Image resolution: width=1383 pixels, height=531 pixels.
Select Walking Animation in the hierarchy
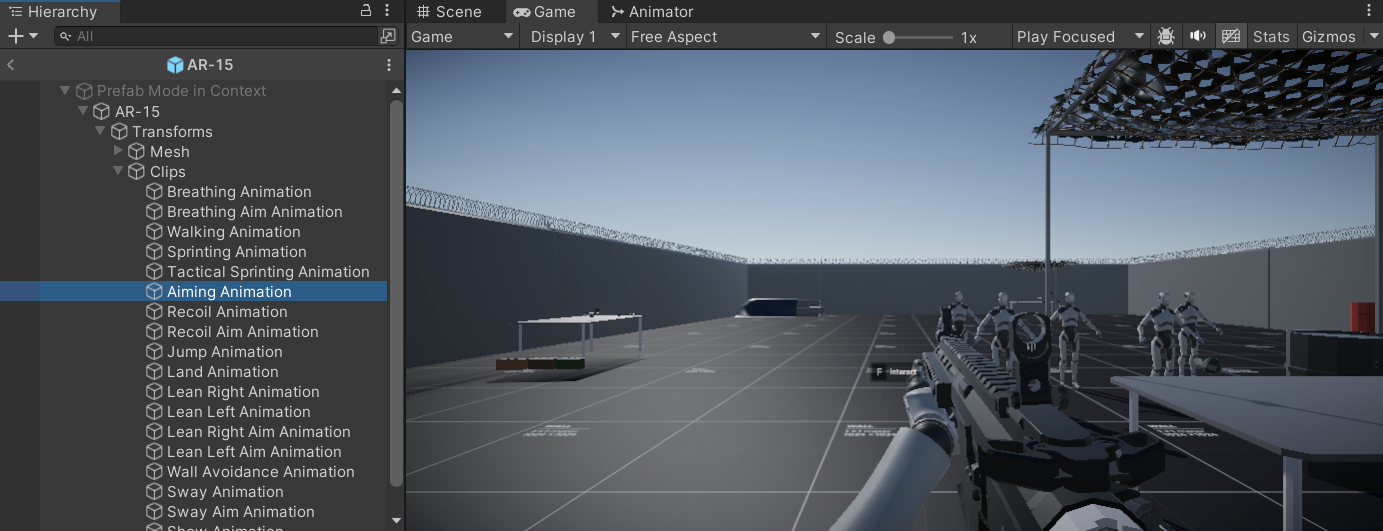coord(233,232)
